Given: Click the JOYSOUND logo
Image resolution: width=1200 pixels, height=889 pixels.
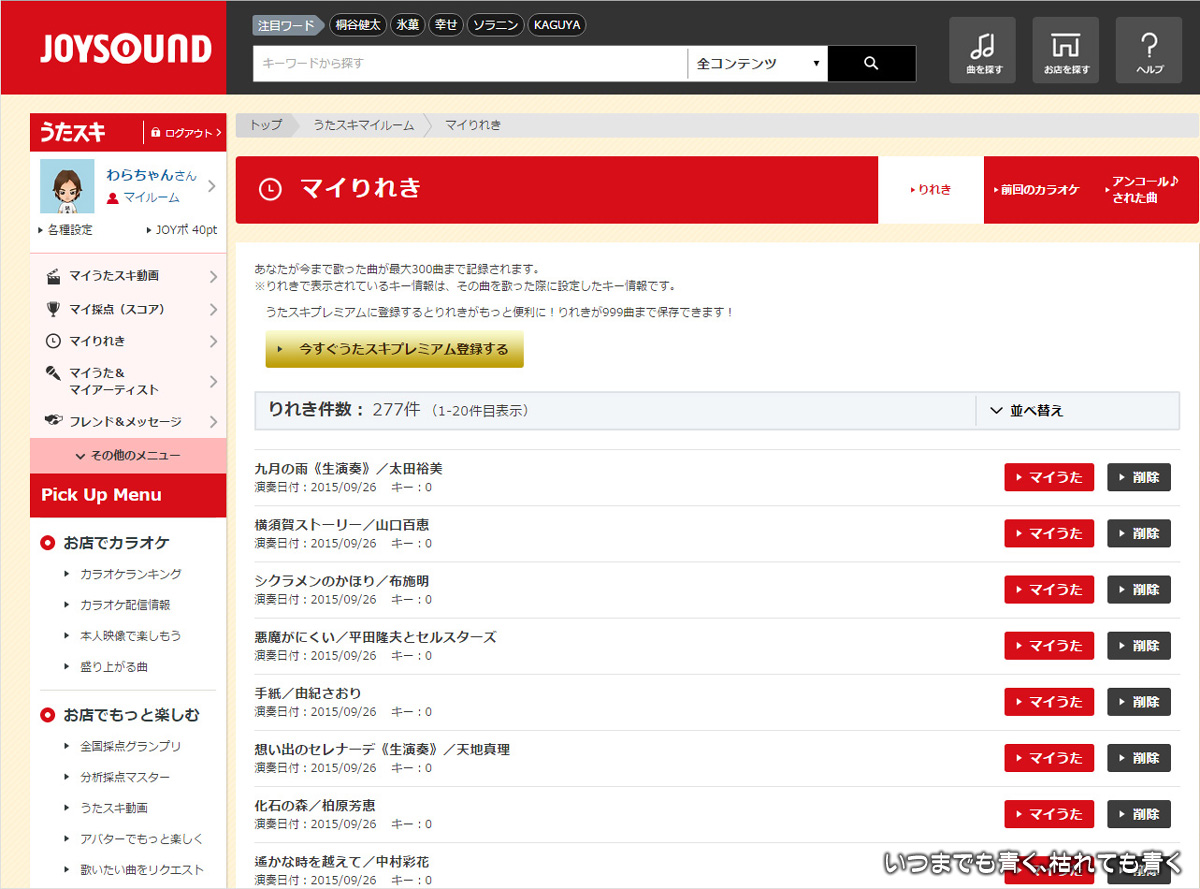Looking at the screenshot, I should [126, 49].
